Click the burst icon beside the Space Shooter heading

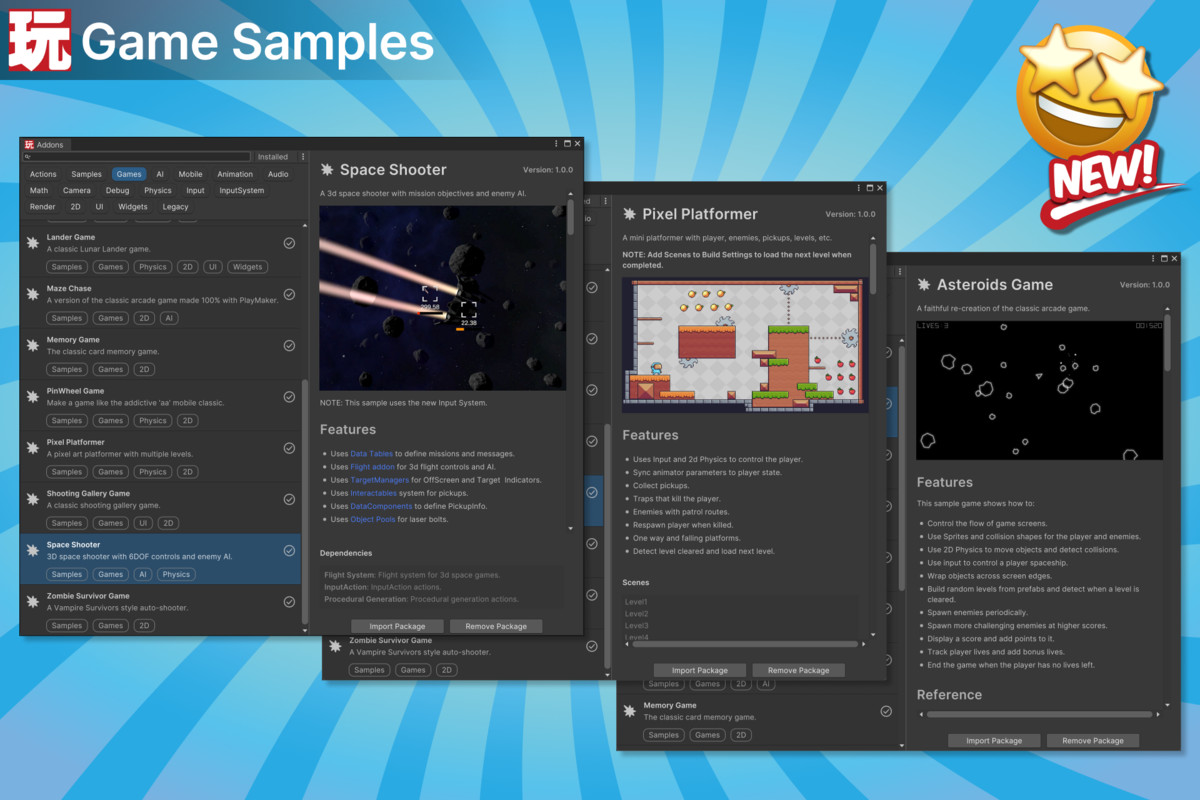[327, 170]
